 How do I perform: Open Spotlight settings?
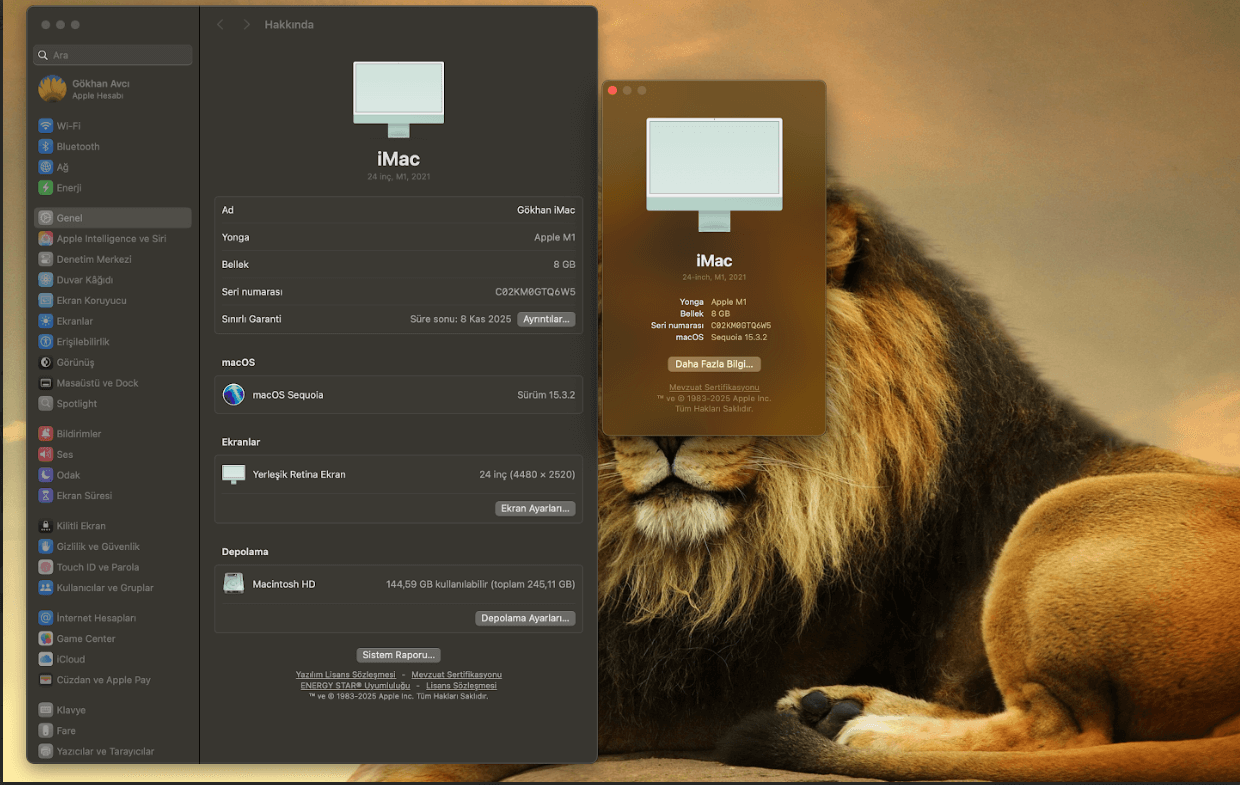pos(113,404)
